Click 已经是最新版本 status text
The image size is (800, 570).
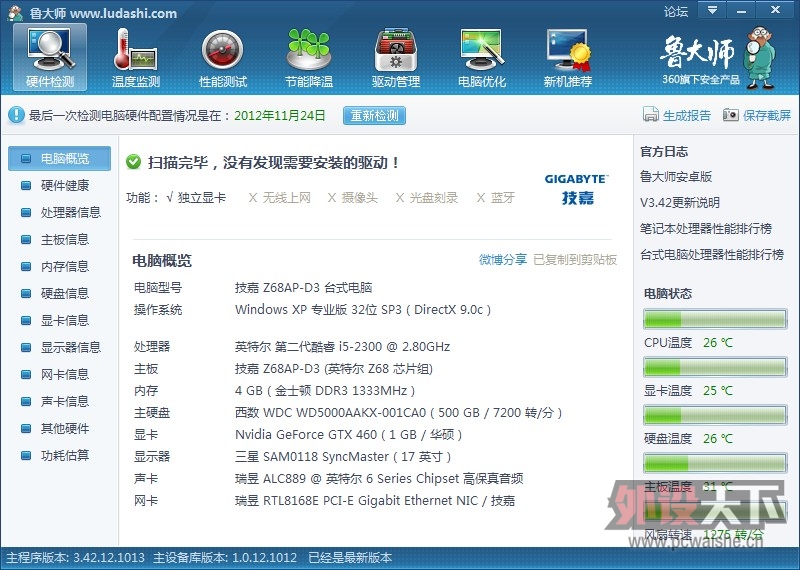(350, 557)
